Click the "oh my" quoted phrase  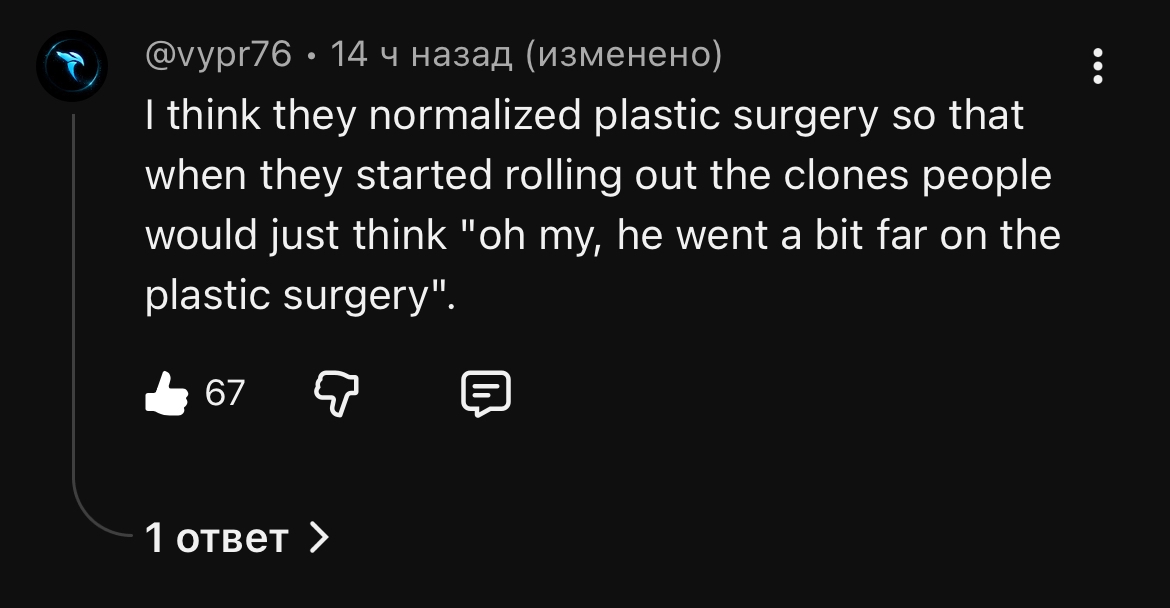pos(533,236)
